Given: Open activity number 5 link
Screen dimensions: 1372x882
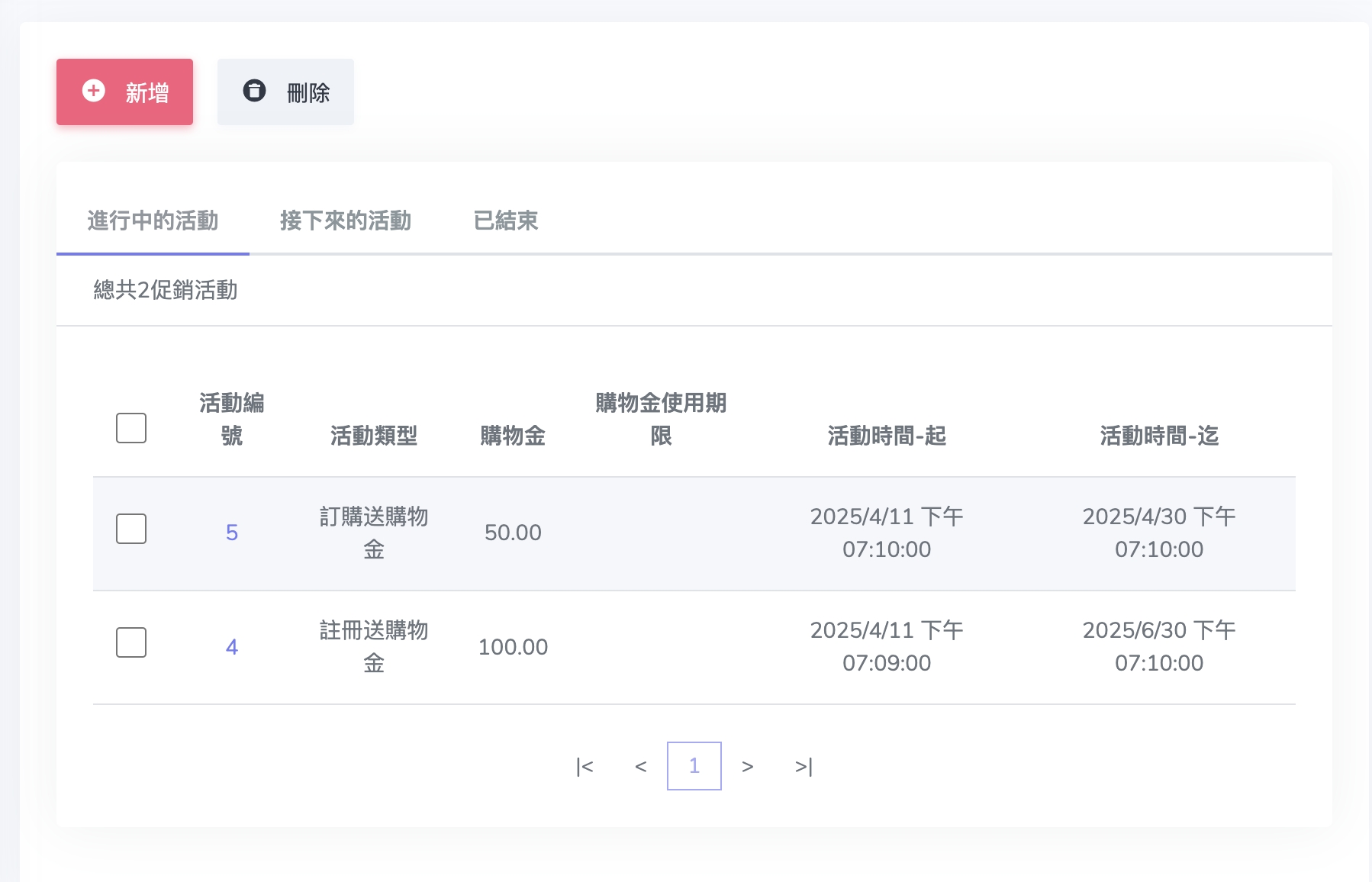Looking at the screenshot, I should point(232,533).
